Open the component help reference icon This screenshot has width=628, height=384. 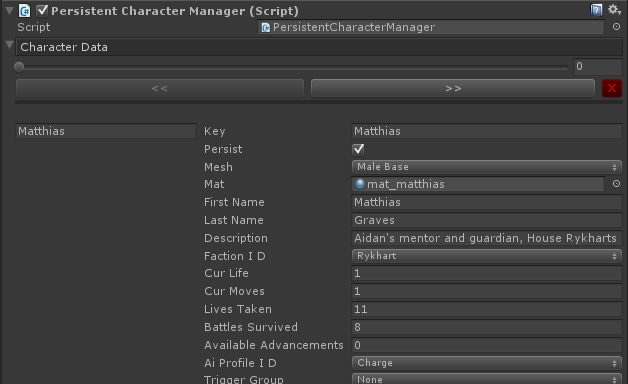pyautogui.click(x=596, y=10)
